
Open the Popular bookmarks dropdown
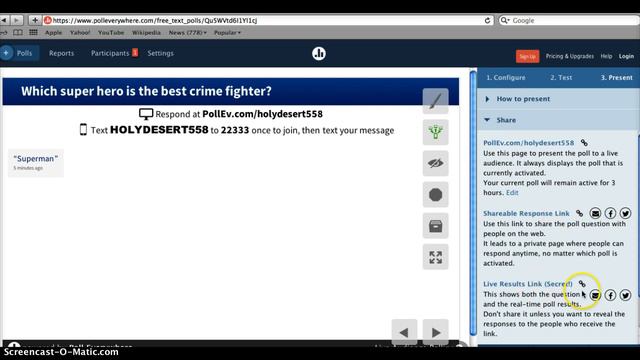tap(227, 33)
